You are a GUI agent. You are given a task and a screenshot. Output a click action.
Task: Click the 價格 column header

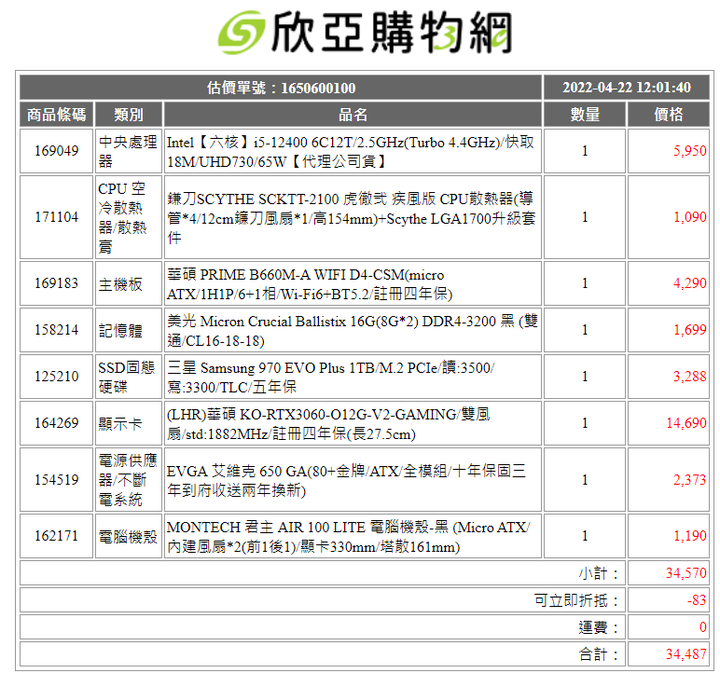[669, 114]
